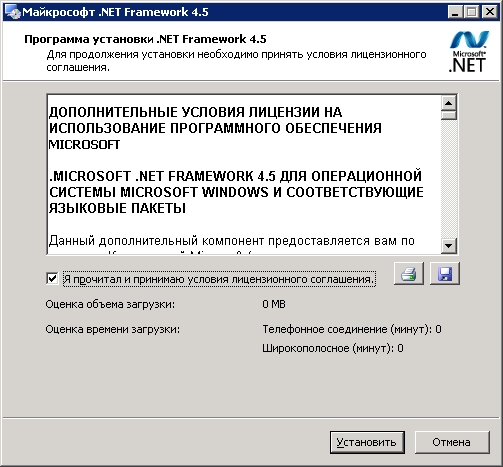Viewport: 503px width, 467px height.
Task: Open the installer icon menu in the title bar
Action: (13, 12)
